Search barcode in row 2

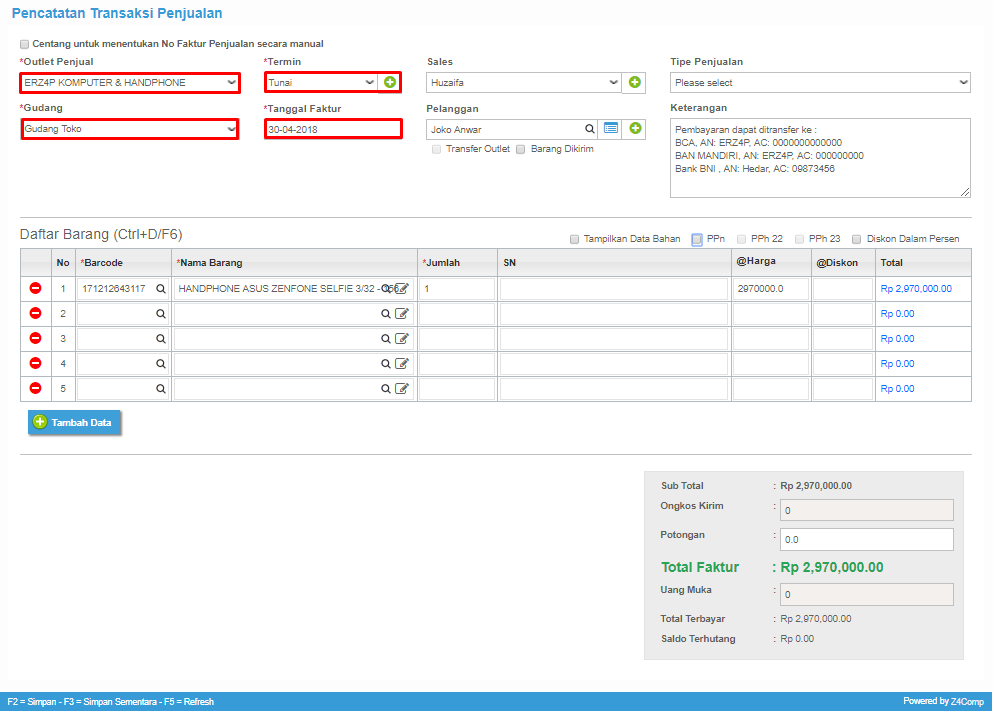(x=161, y=314)
